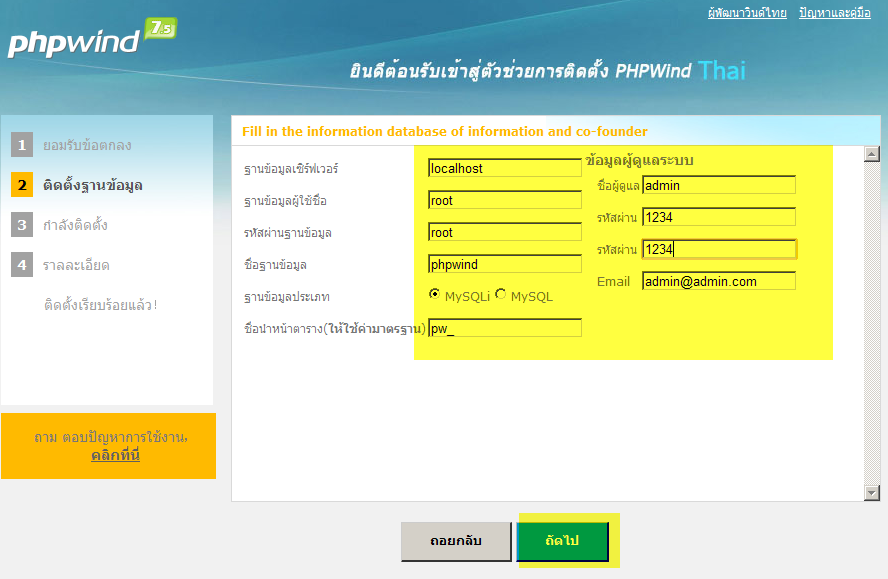This screenshot has height=579, width=888.
Task: Click the scrollbar up arrow
Action: 872,154
